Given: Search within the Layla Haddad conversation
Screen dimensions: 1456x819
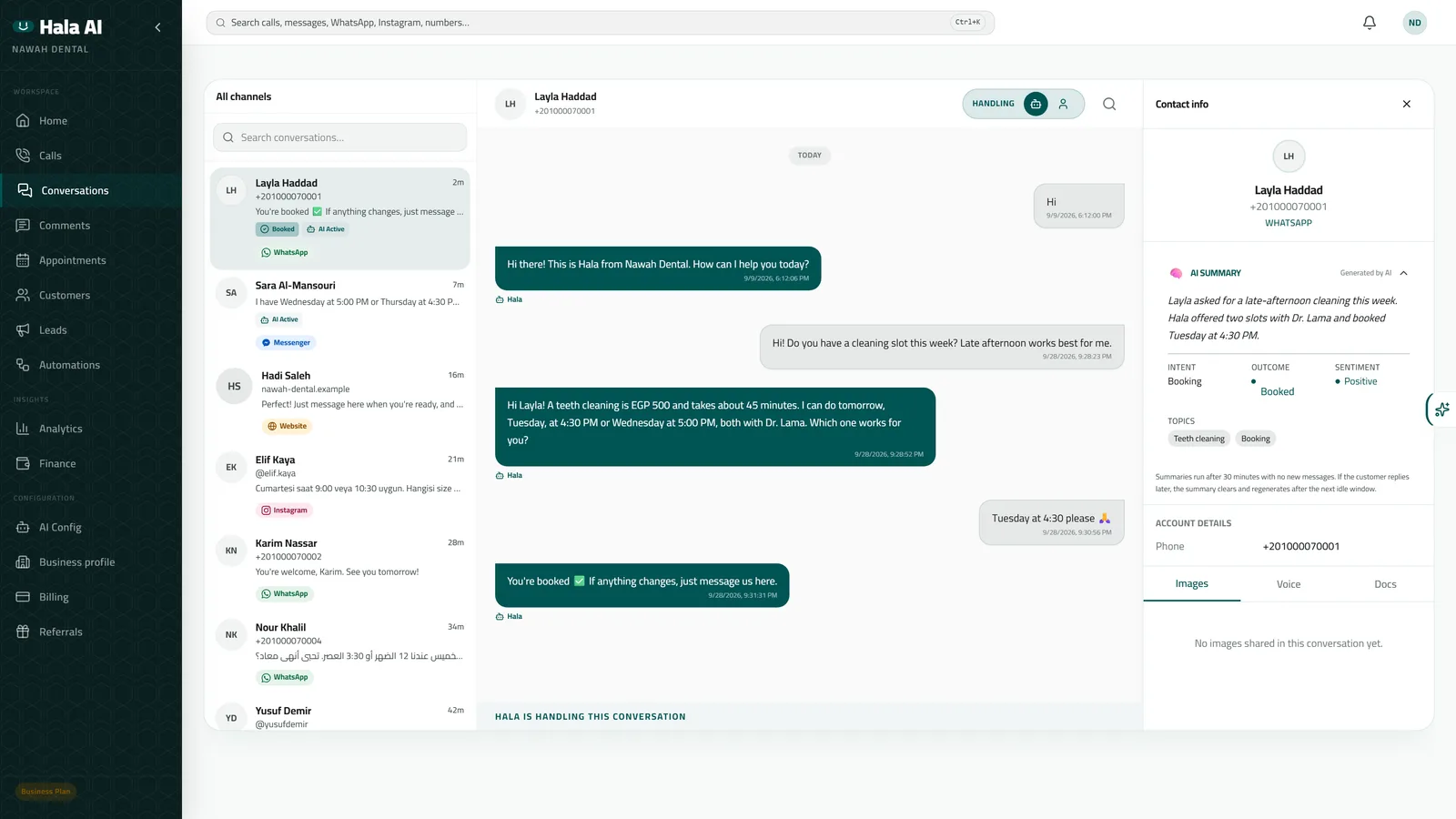Looking at the screenshot, I should tap(1109, 104).
